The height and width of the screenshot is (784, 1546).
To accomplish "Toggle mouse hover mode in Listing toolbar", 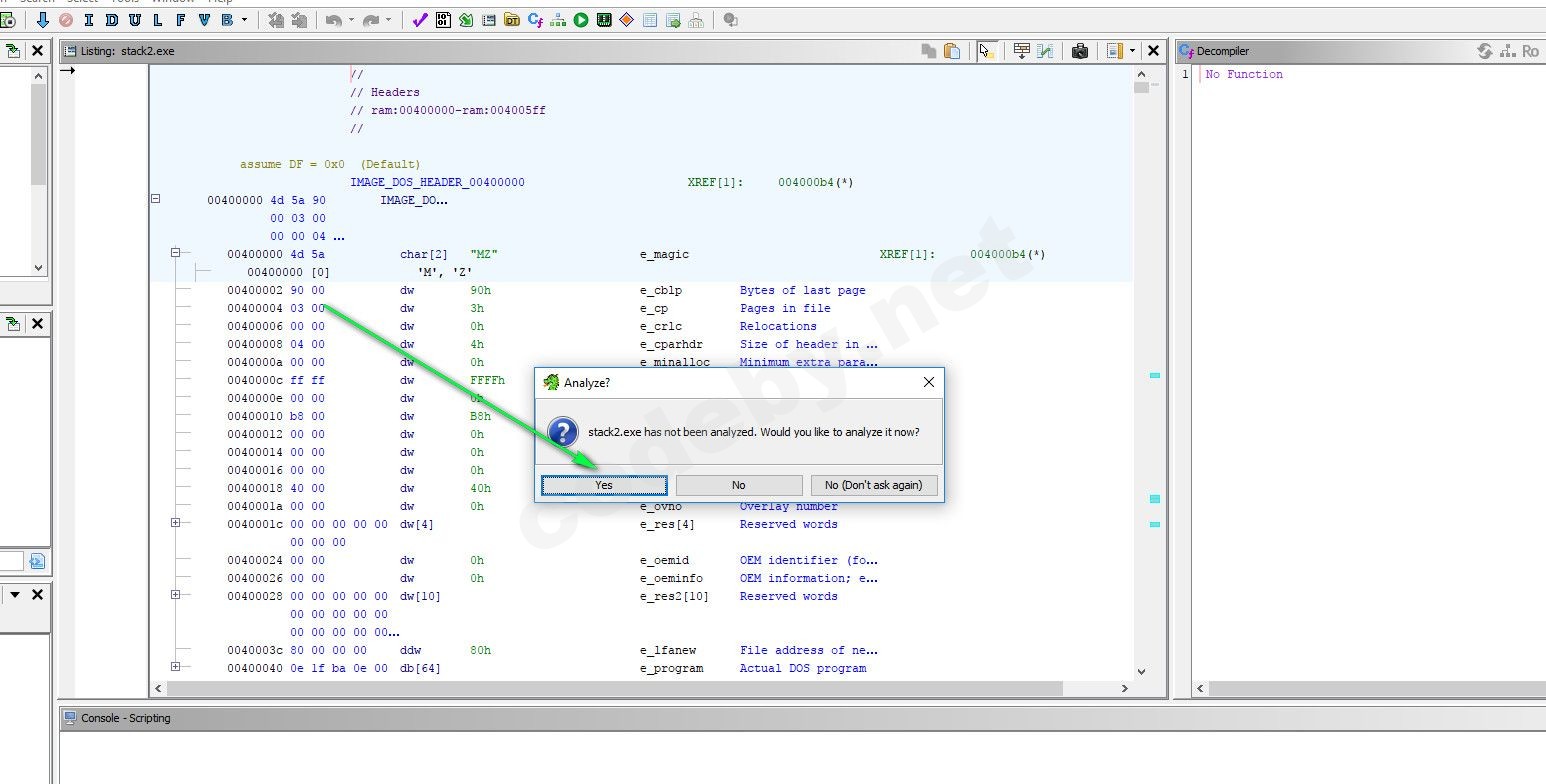I will tap(987, 51).
